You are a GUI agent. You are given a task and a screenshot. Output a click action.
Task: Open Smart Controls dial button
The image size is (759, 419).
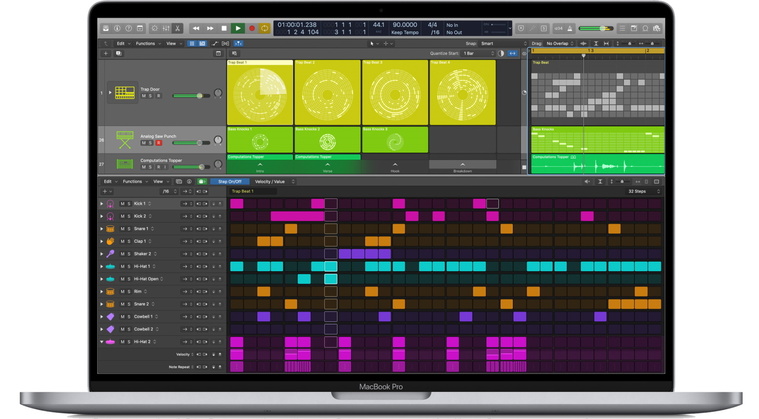tap(155, 29)
